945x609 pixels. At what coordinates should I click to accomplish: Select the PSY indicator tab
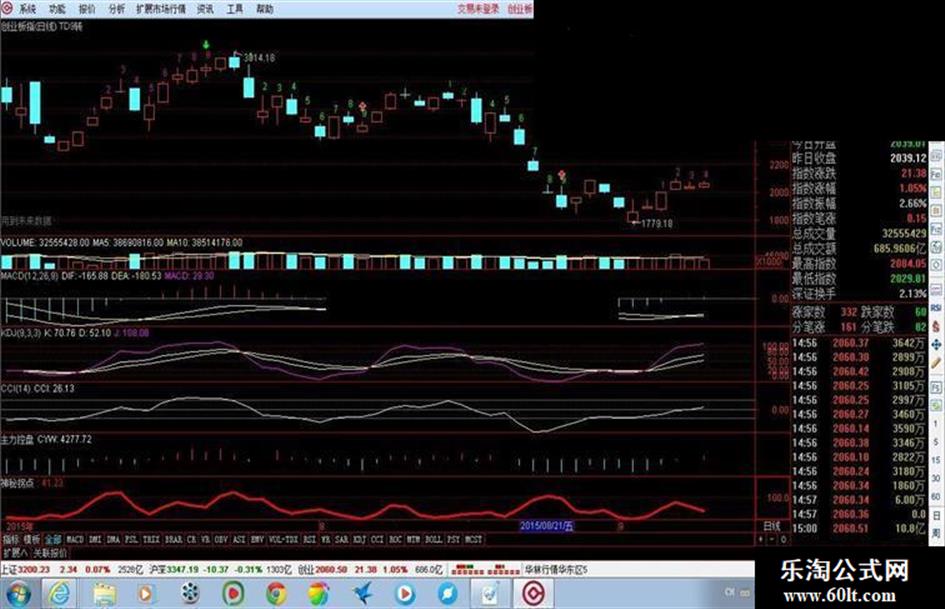pos(454,540)
